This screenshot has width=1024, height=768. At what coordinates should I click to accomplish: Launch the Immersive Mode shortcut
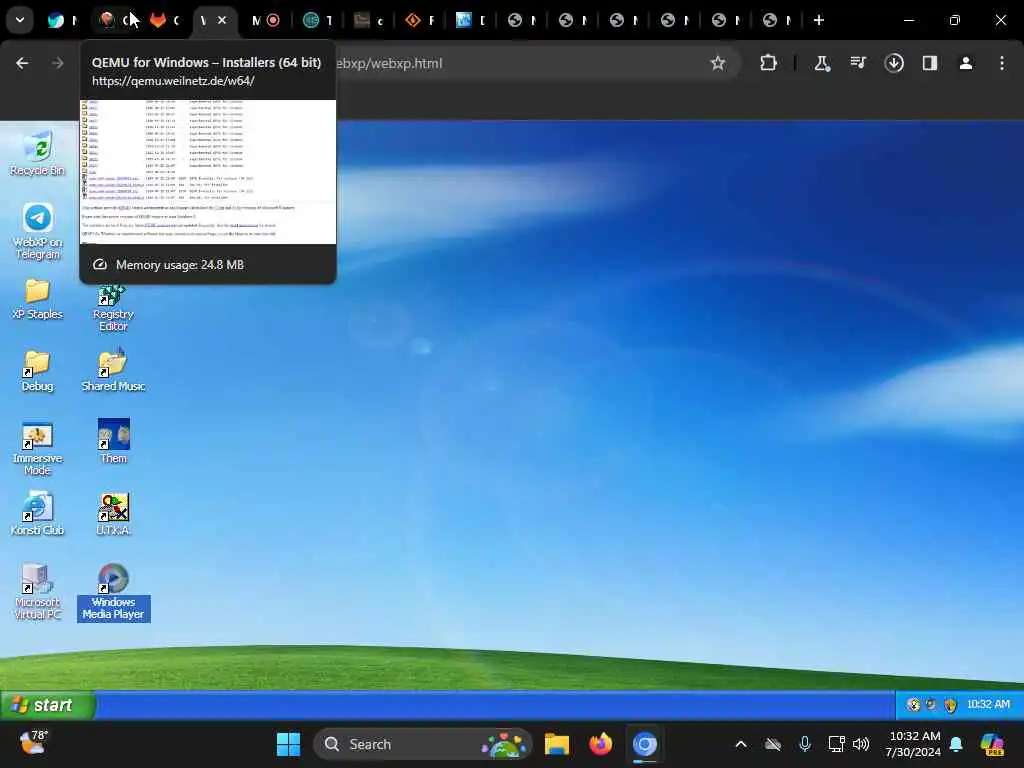tap(37, 449)
